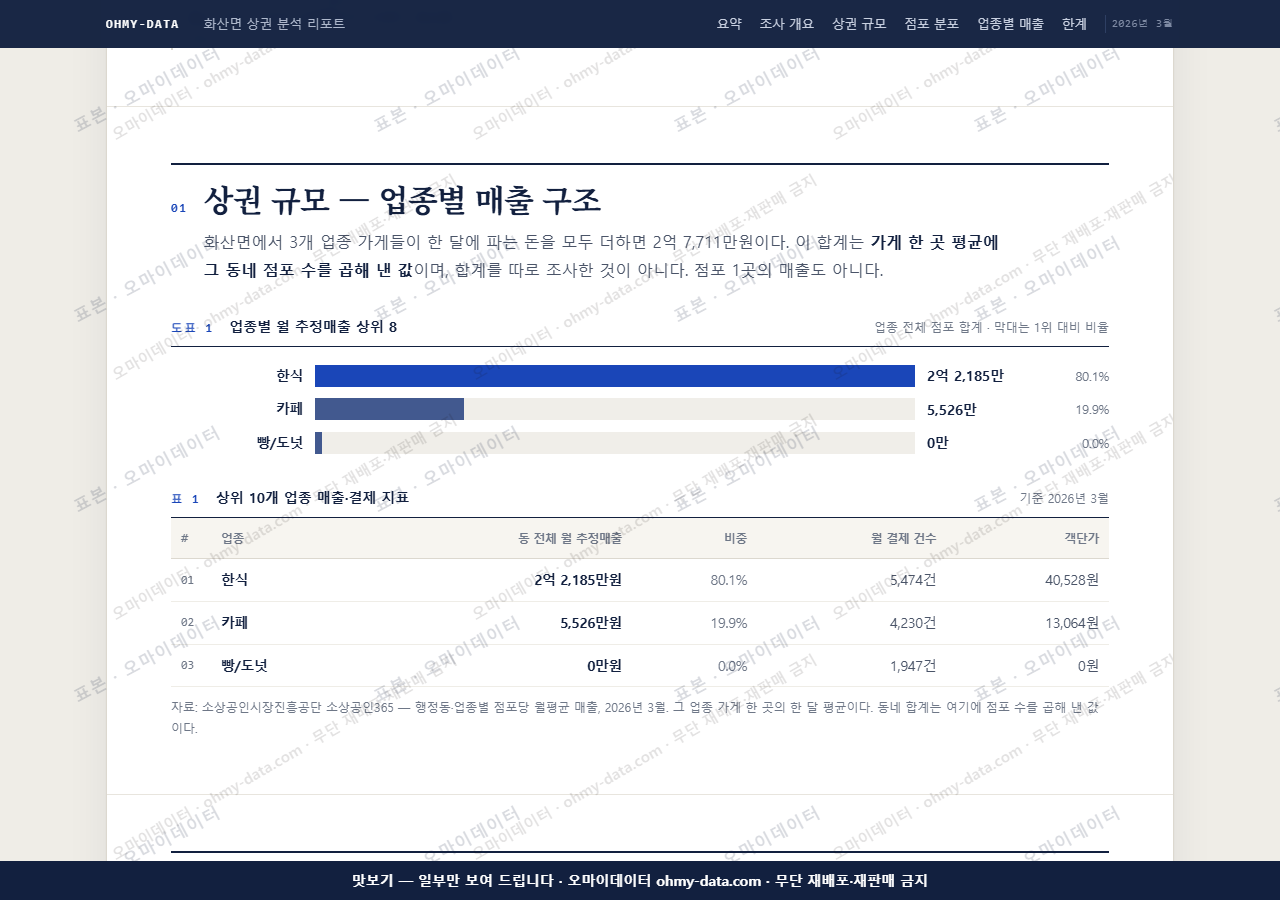Navigate to 업종별 매출
The image size is (1280, 900).
click(1010, 24)
